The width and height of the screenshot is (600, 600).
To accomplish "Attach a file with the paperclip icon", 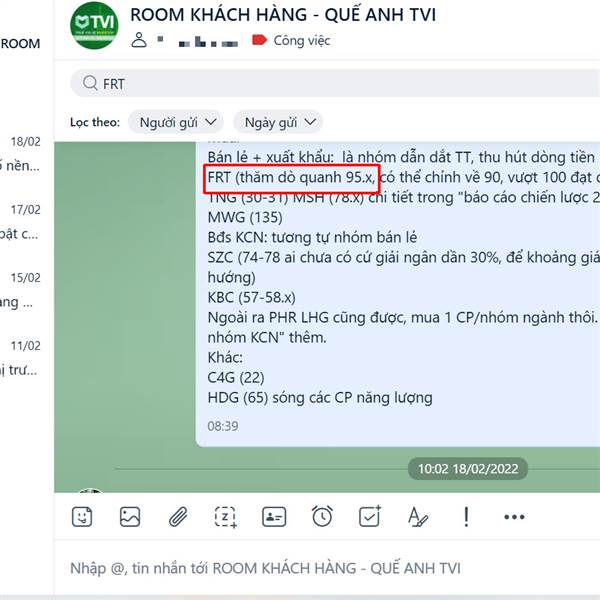I will 178,517.
